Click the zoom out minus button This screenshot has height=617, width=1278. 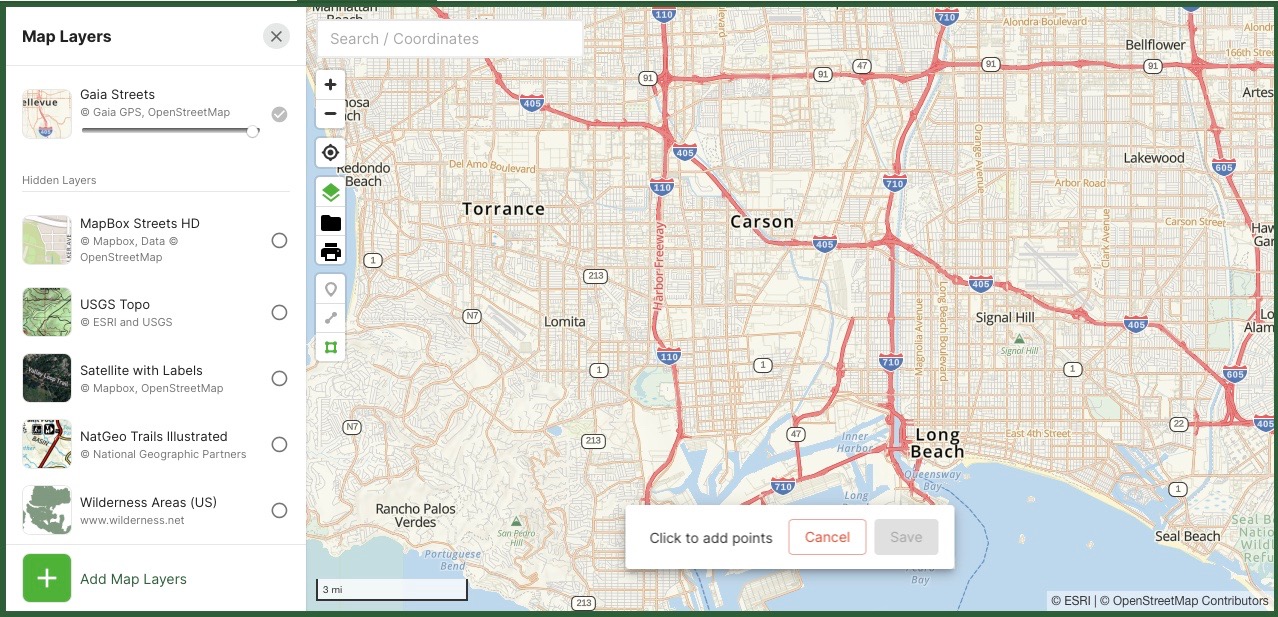point(330,114)
